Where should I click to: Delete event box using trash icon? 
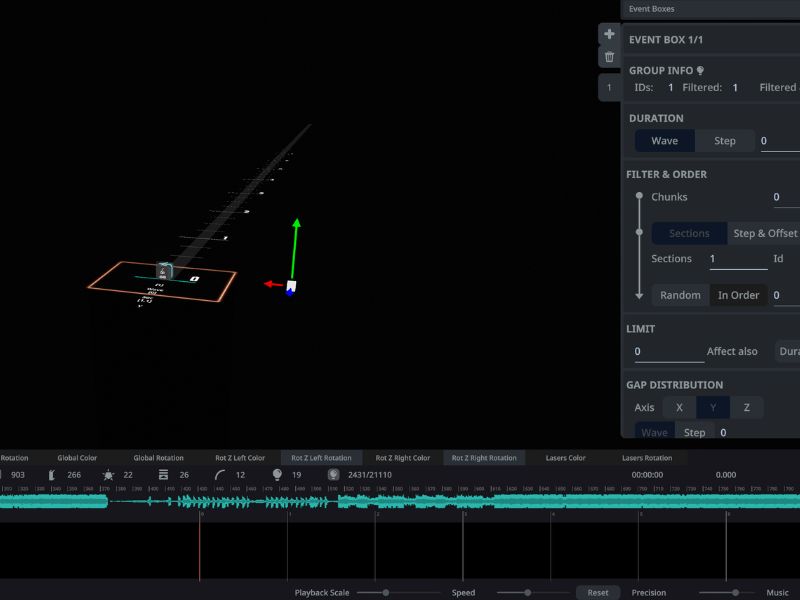tap(609, 57)
